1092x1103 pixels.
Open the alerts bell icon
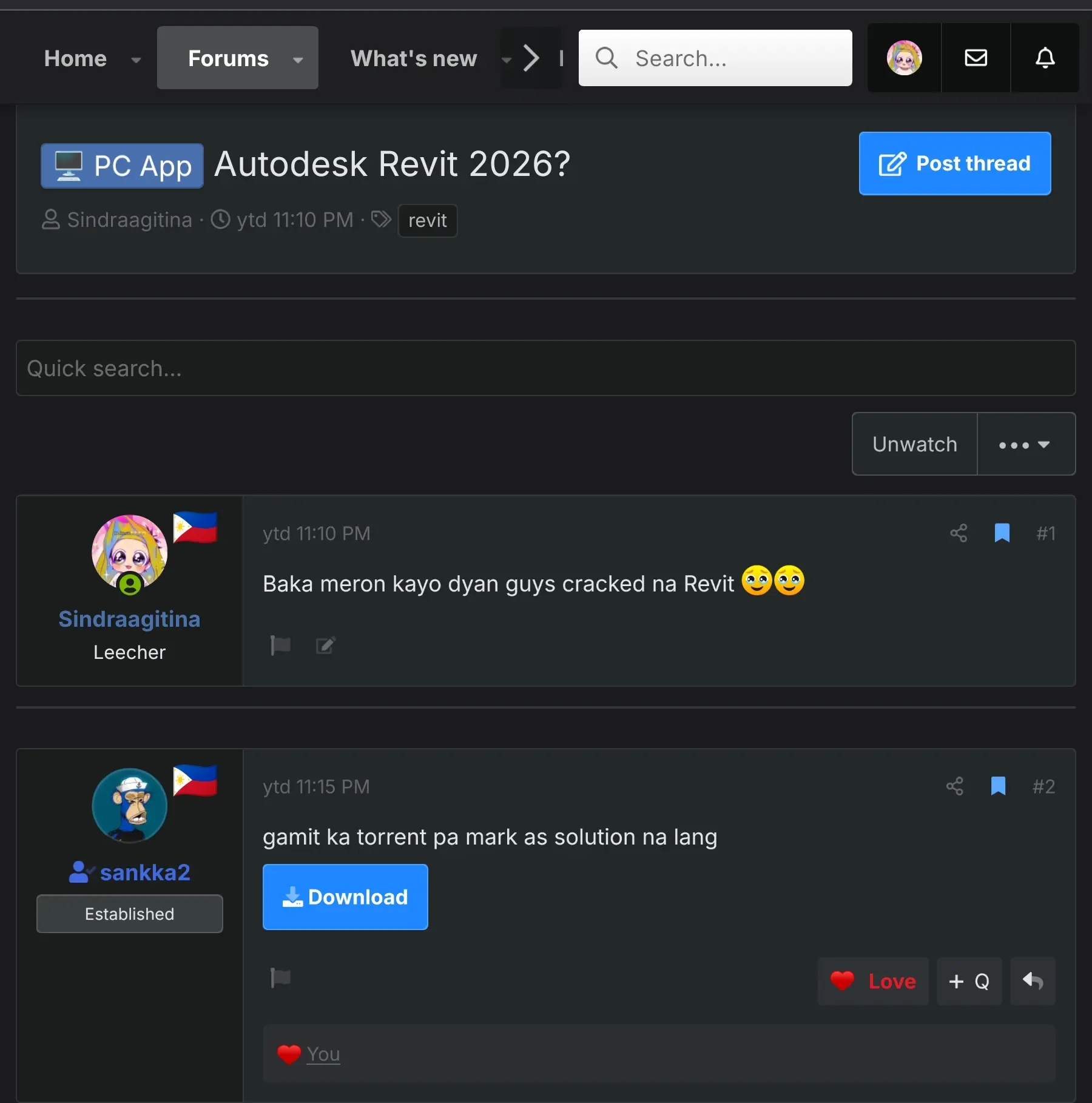[x=1045, y=58]
